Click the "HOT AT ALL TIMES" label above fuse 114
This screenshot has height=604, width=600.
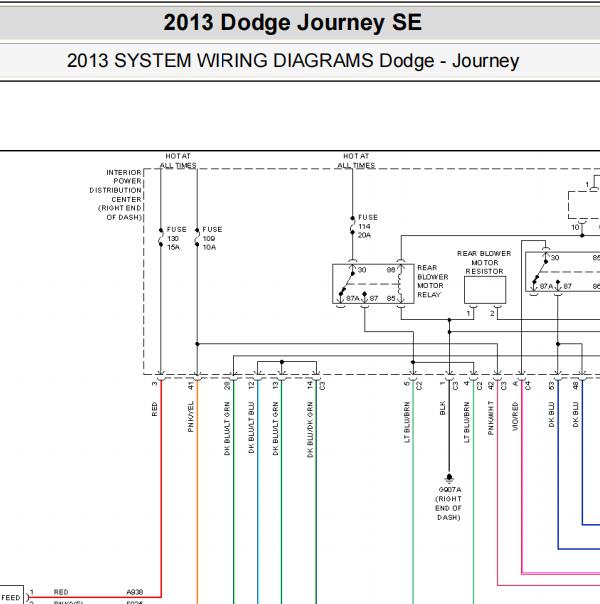click(x=356, y=161)
